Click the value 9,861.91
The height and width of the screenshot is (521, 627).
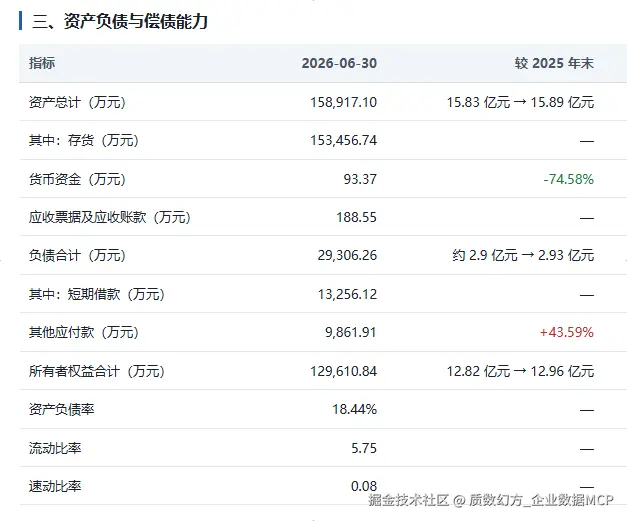coord(351,332)
